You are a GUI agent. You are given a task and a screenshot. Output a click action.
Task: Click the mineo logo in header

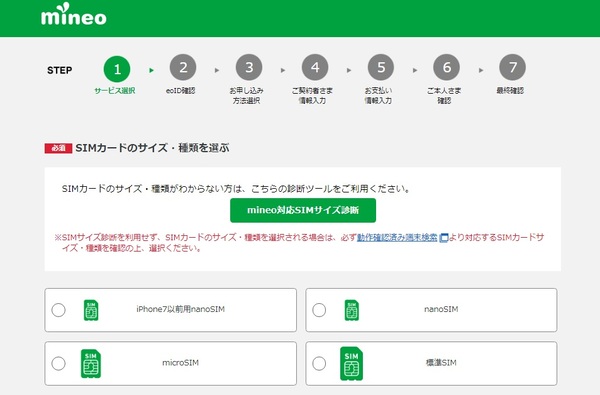coord(73,15)
